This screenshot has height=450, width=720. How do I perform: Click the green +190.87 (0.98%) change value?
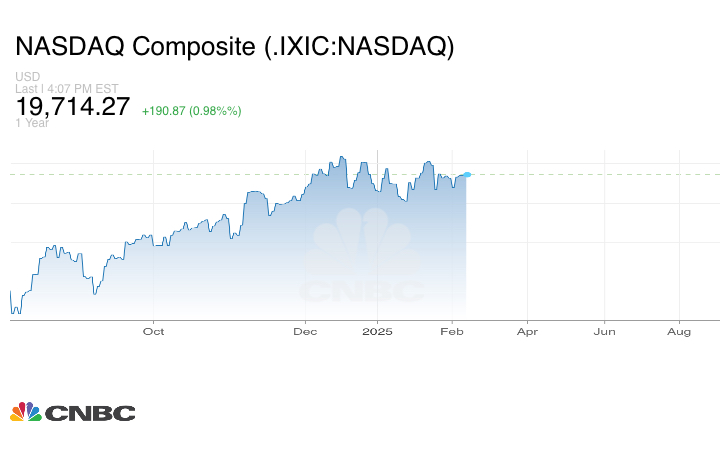(x=191, y=110)
